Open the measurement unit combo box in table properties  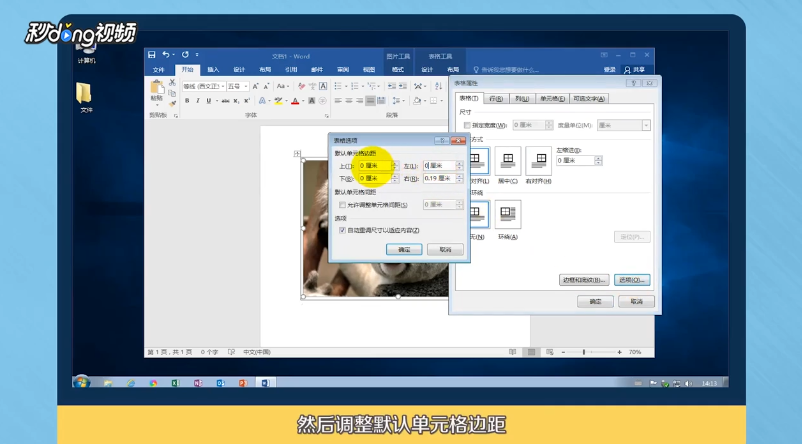coord(623,125)
